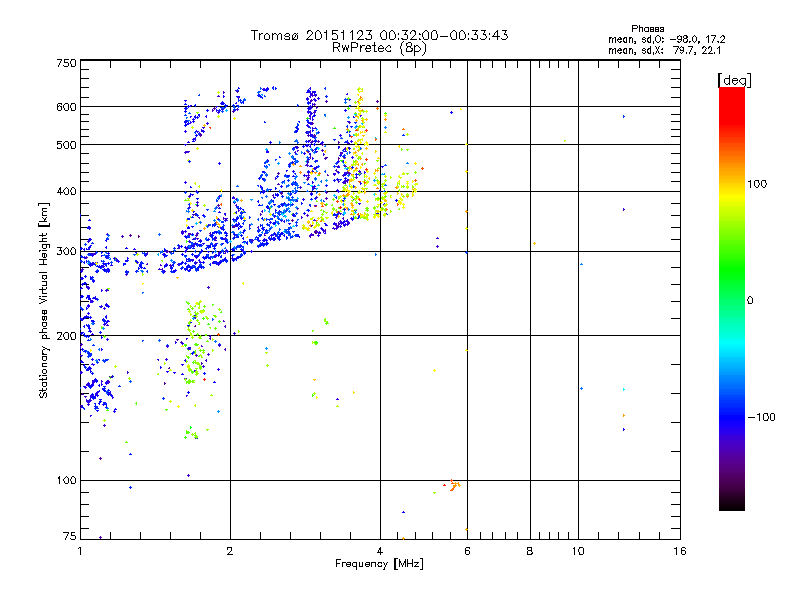Image resolution: width=800 pixels, height=600 pixels.
Task: Click the 'Stationary phase Virtual Height [km]' axis title
Action: pyautogui.click(x=44, y=301)
